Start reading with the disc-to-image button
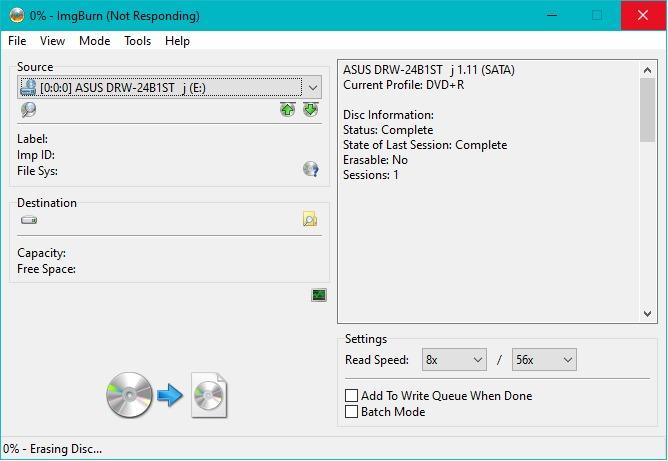 pos(167,395)
